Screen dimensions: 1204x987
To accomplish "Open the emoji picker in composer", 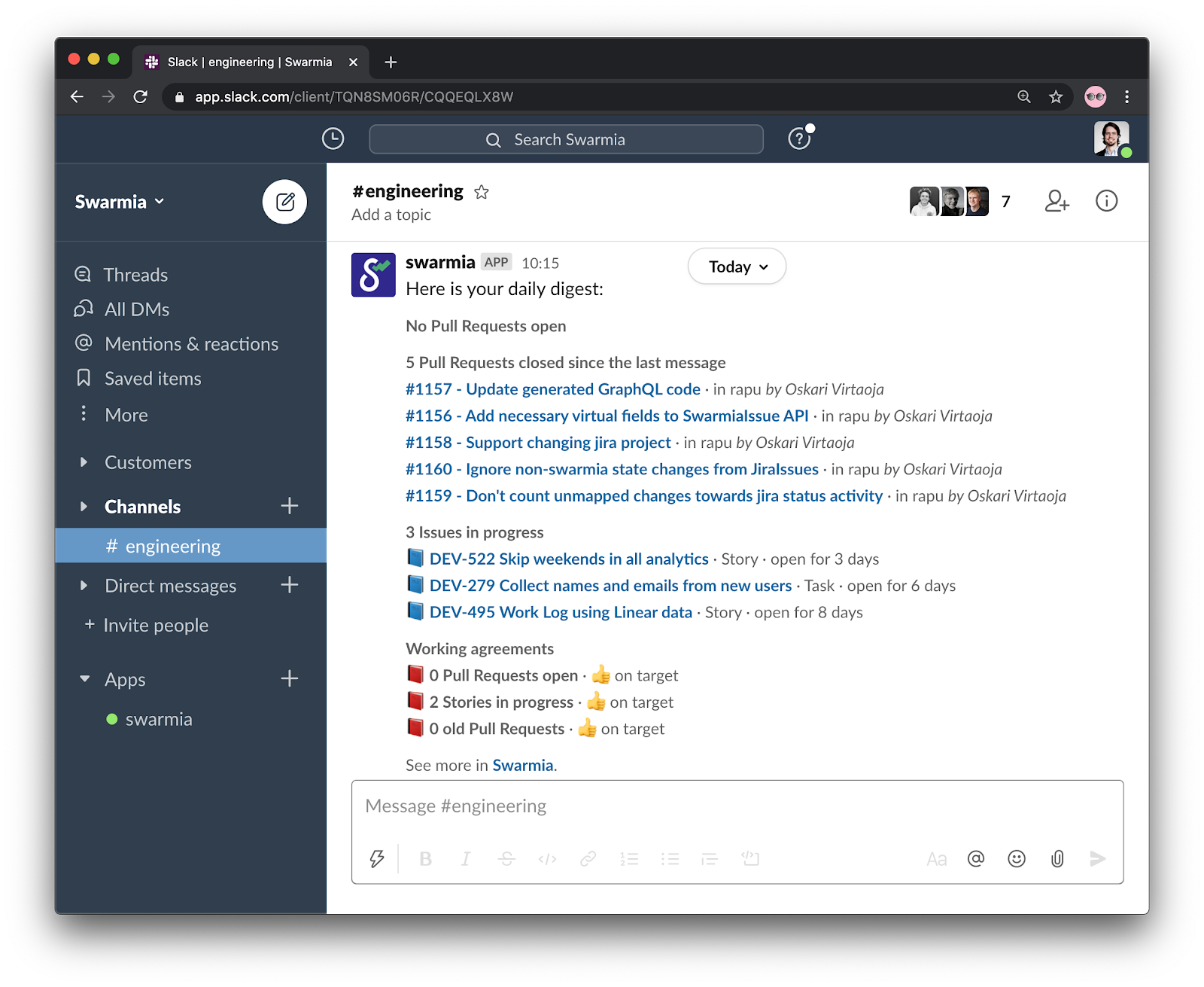I will 1016,859.
